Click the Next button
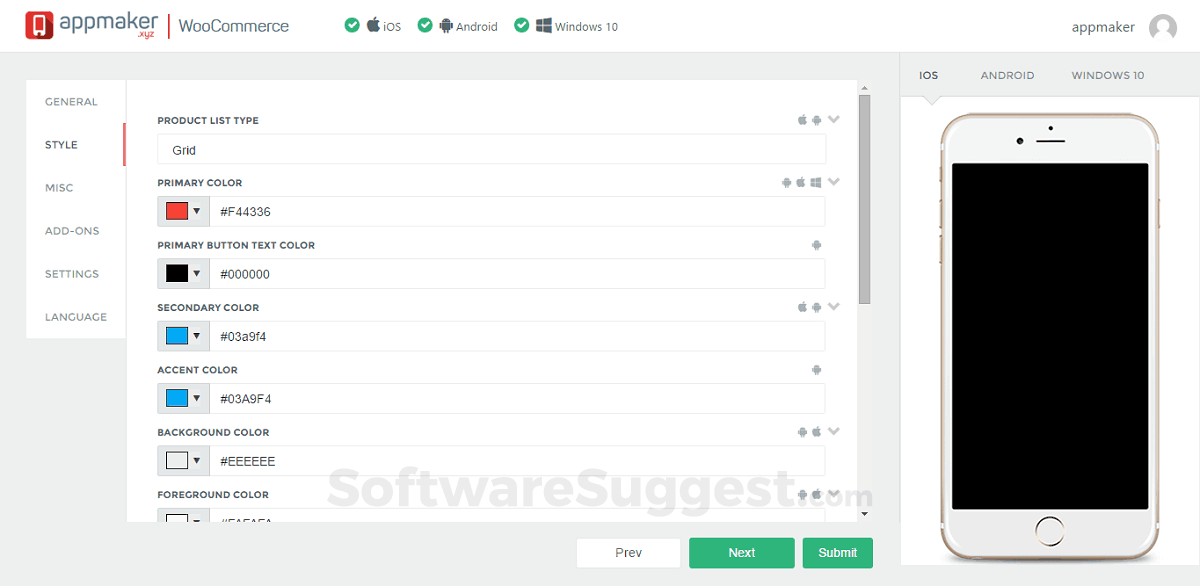This screenshot has height=586, width=1200. click(x=741, y=552)
